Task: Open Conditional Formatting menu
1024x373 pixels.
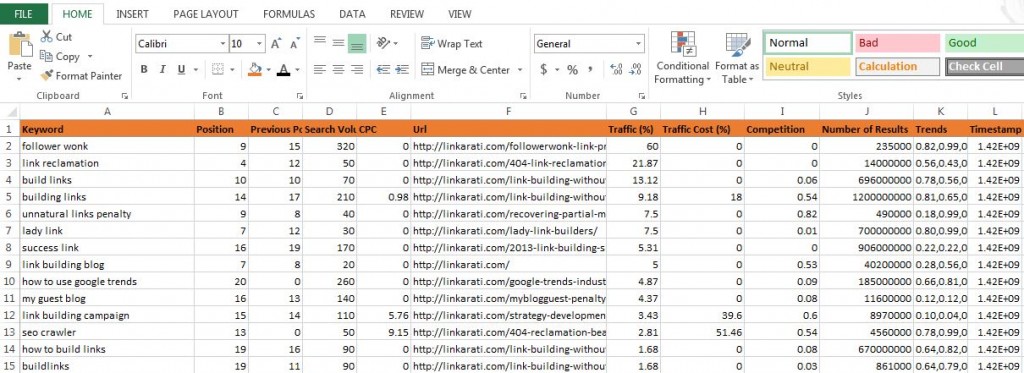Action: tap(682, 57)
